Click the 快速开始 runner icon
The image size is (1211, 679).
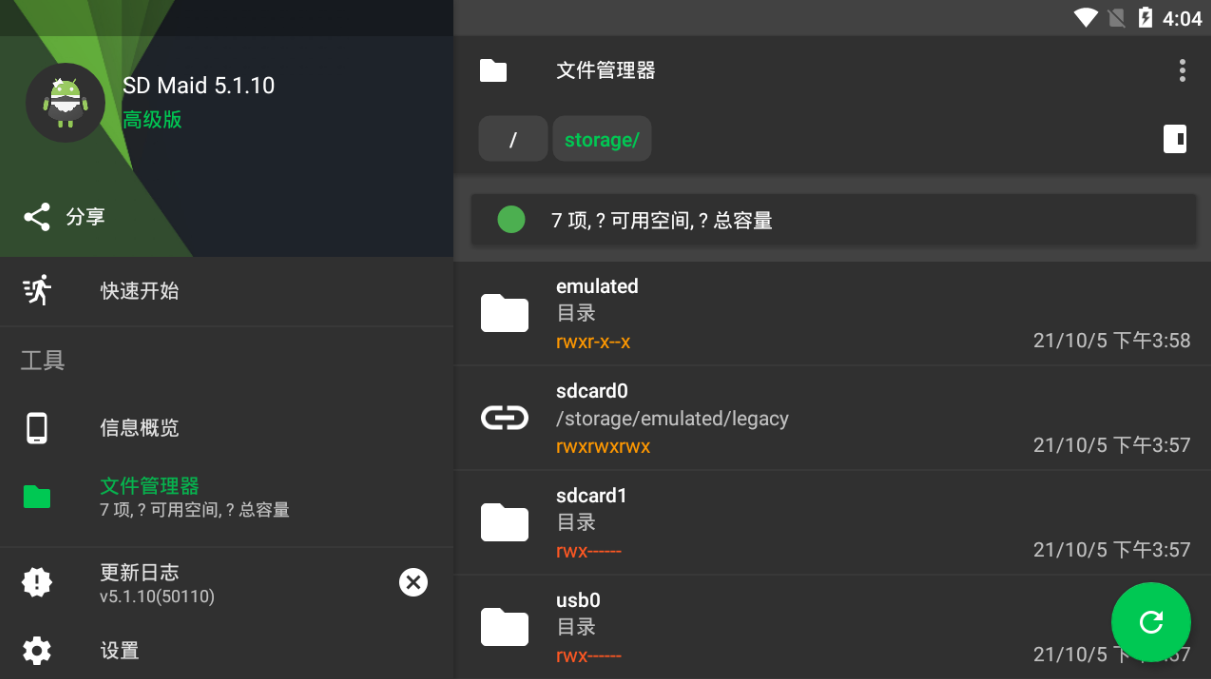point(37,290)
